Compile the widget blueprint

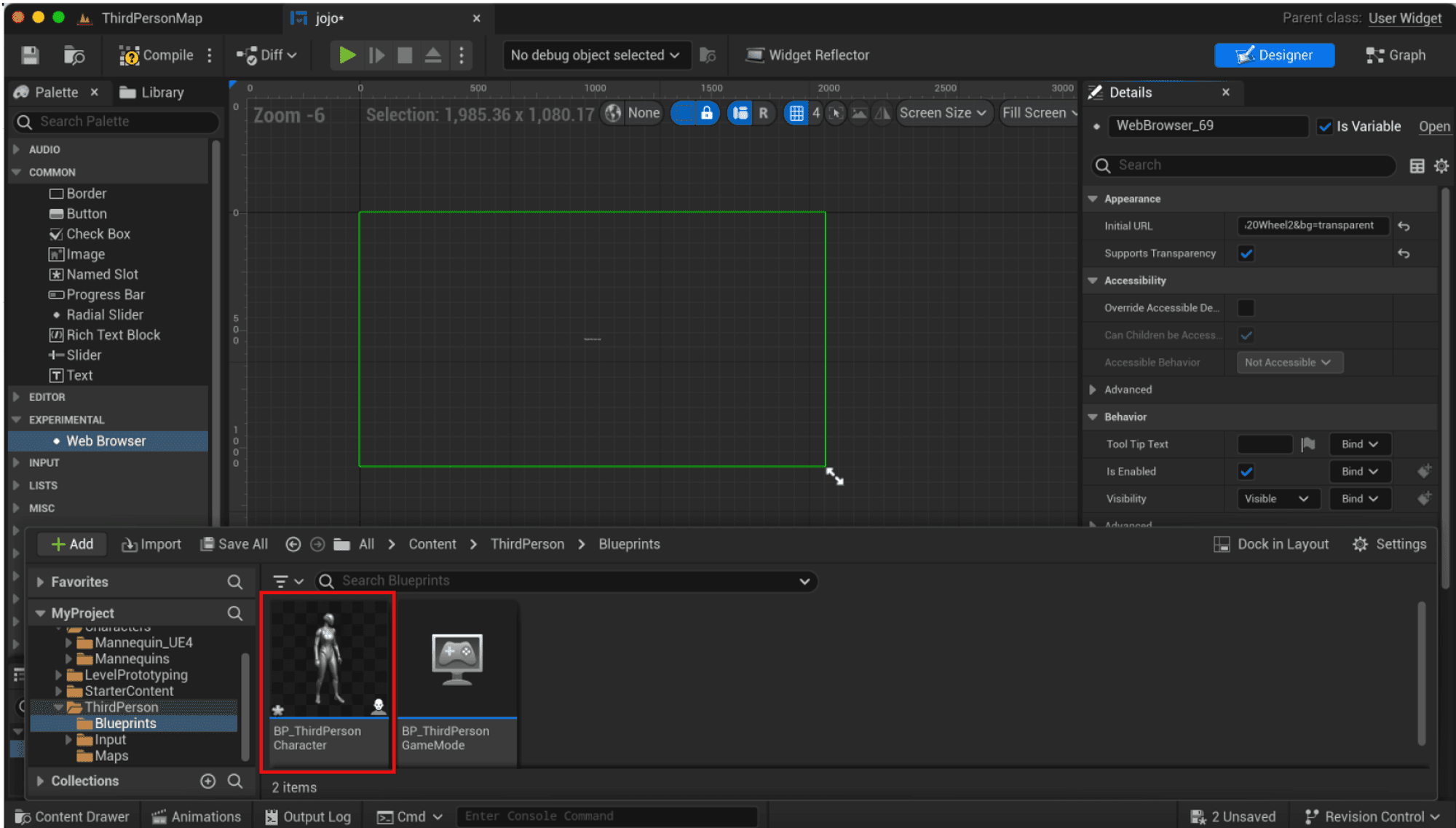(157, 55)
